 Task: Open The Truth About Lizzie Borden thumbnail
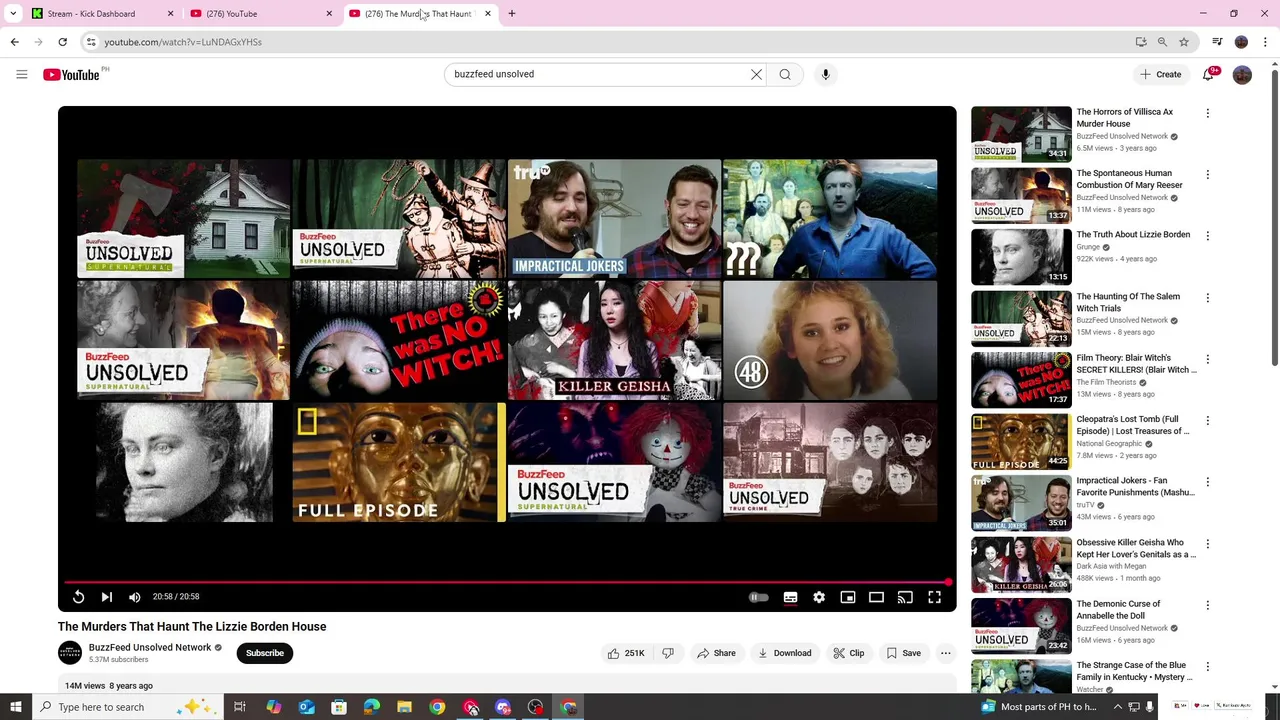pos(1021,257)
